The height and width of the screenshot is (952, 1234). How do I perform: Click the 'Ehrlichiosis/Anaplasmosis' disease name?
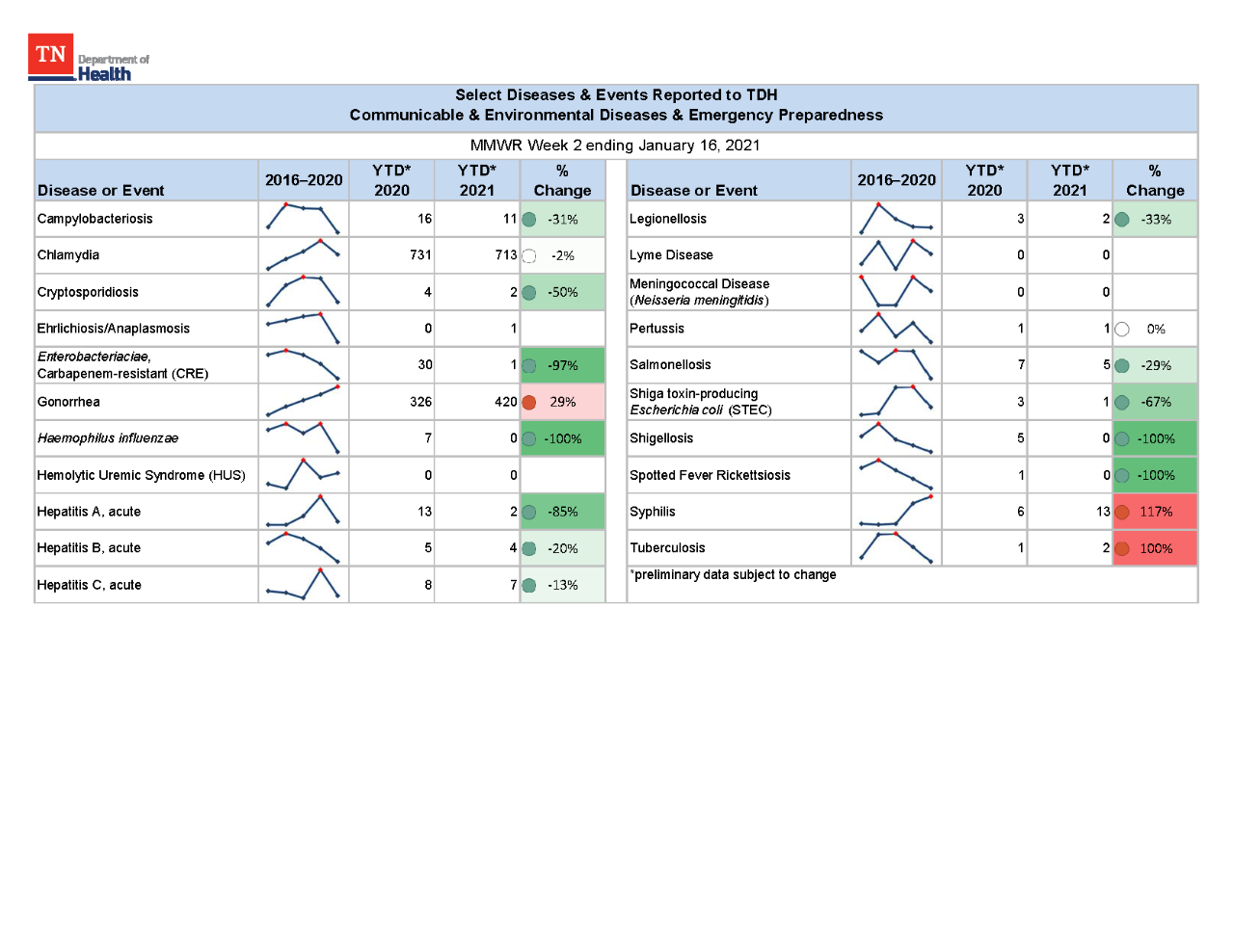click(x=113, y=329)
